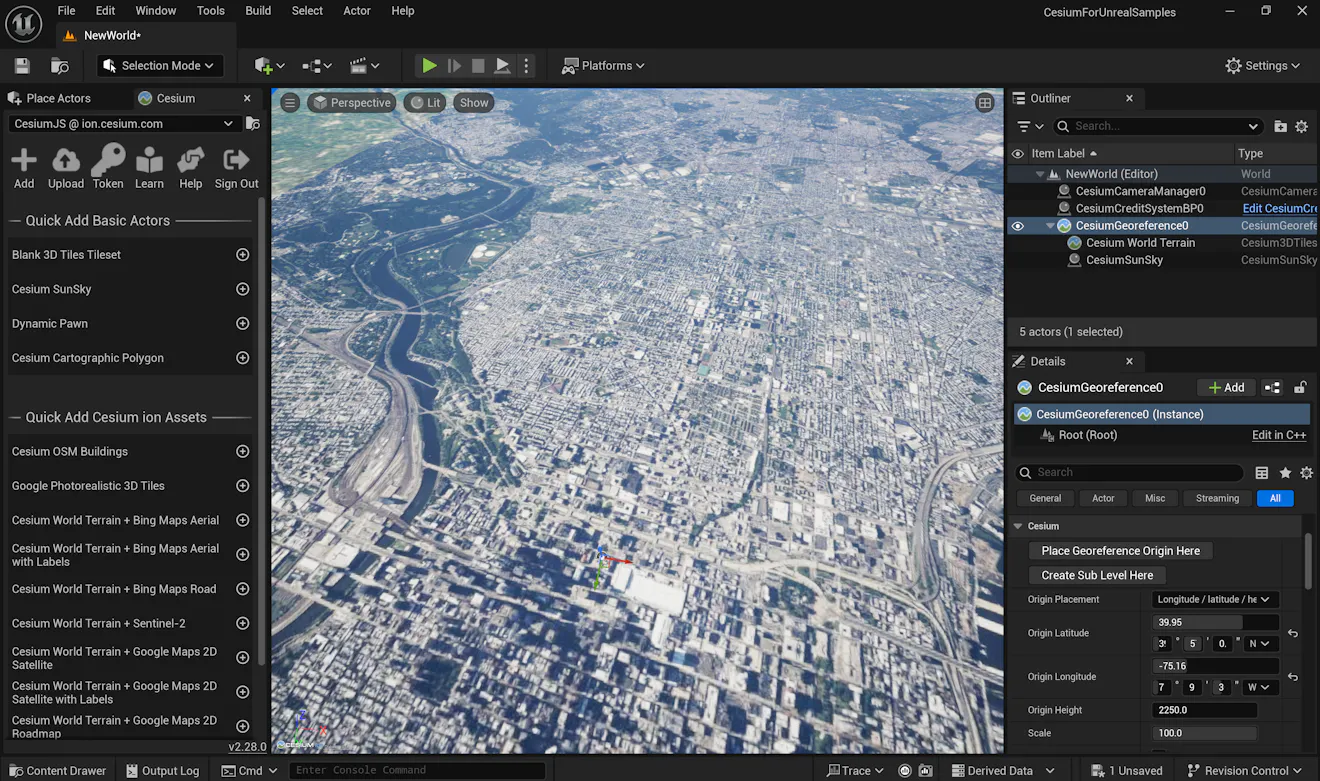
Task: Toggle the Details lock icon
Action: (x=1300, y=388)
